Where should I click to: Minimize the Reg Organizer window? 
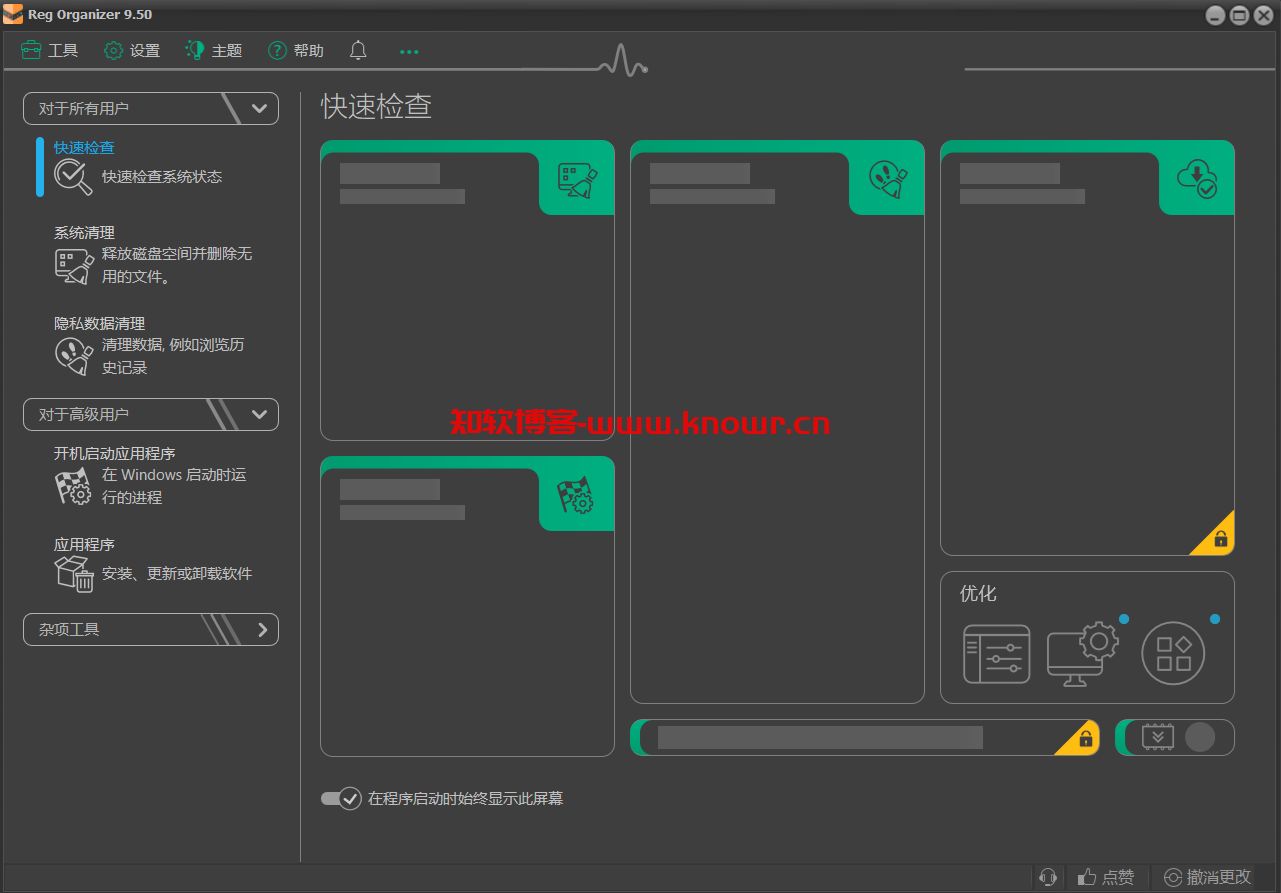pos(1214,15)
